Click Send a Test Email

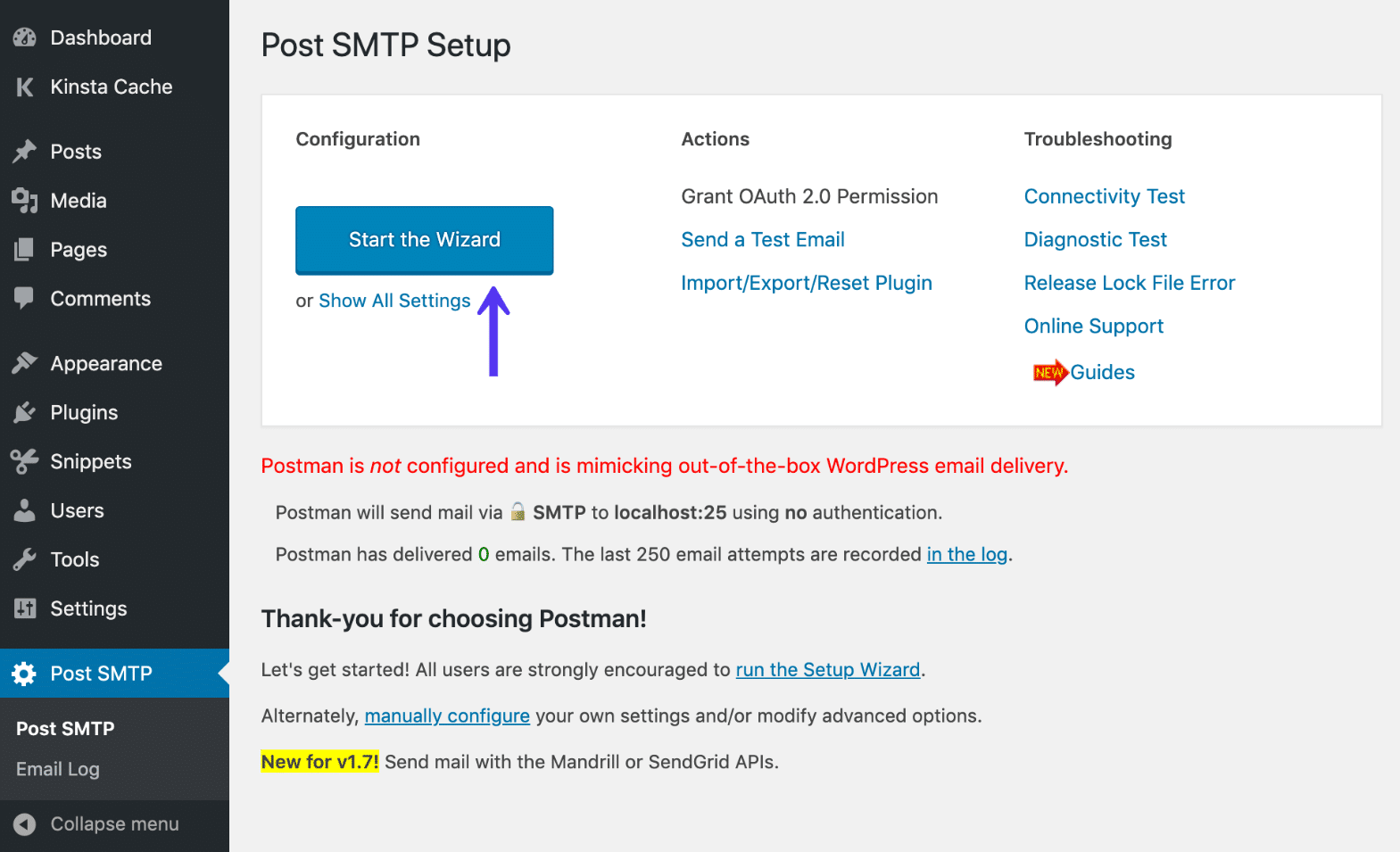(763, 239)
